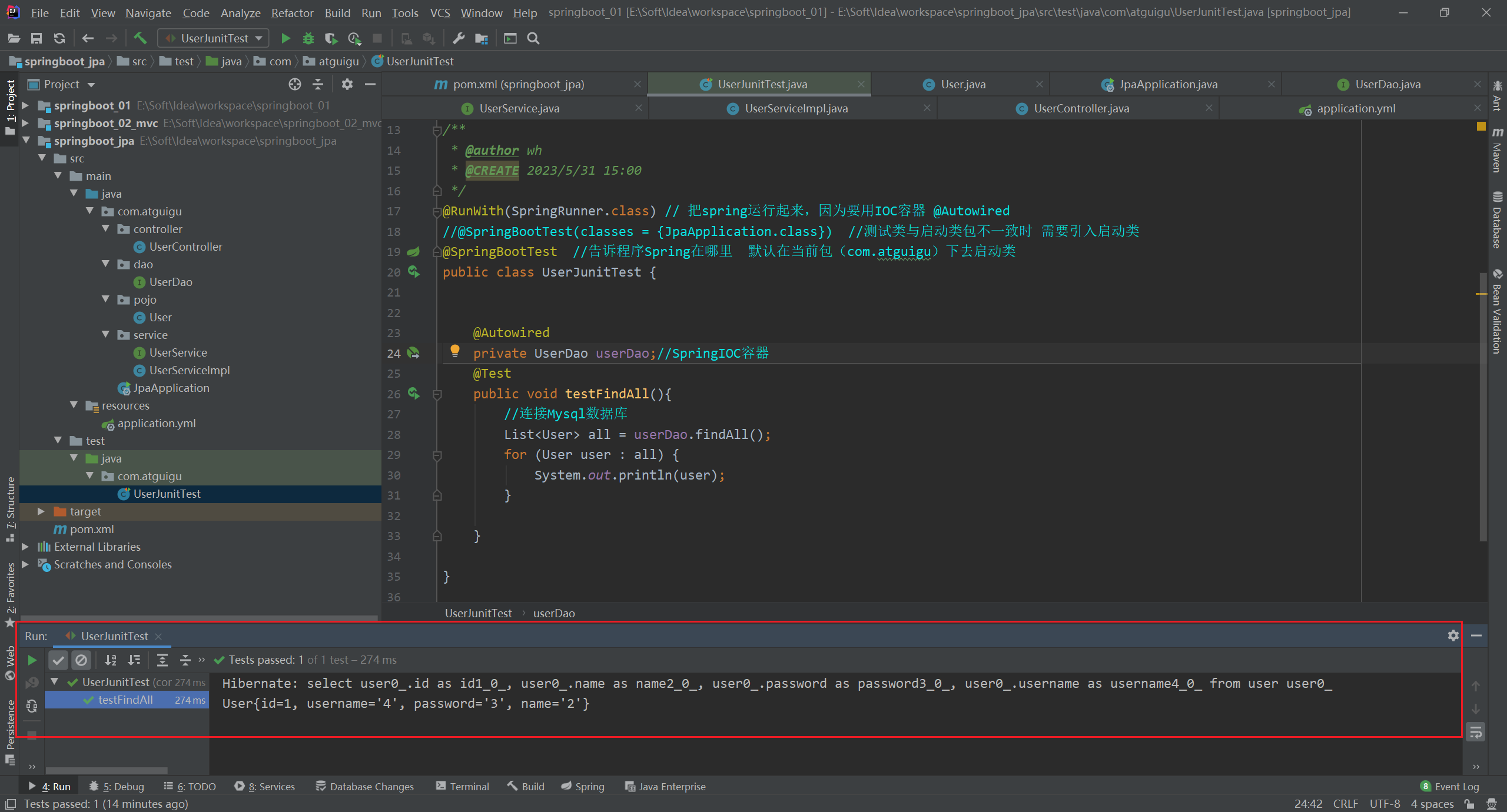
Task: Click locate/scroll from source target icon
Action: [x=295, y=84]
